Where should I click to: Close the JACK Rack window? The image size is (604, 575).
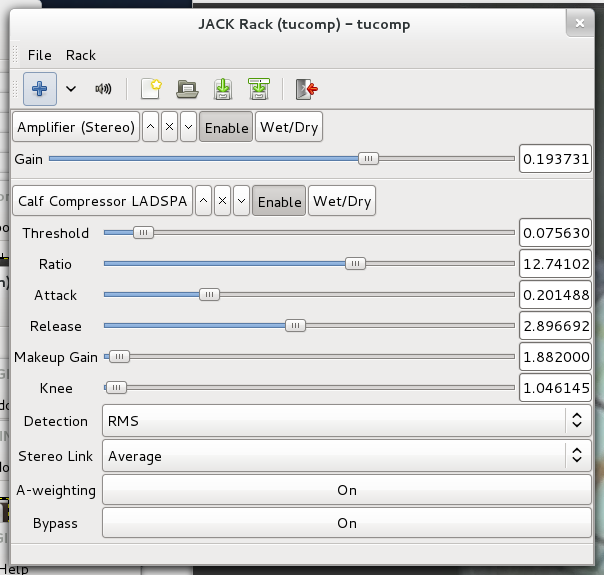(x=580, y=23)
